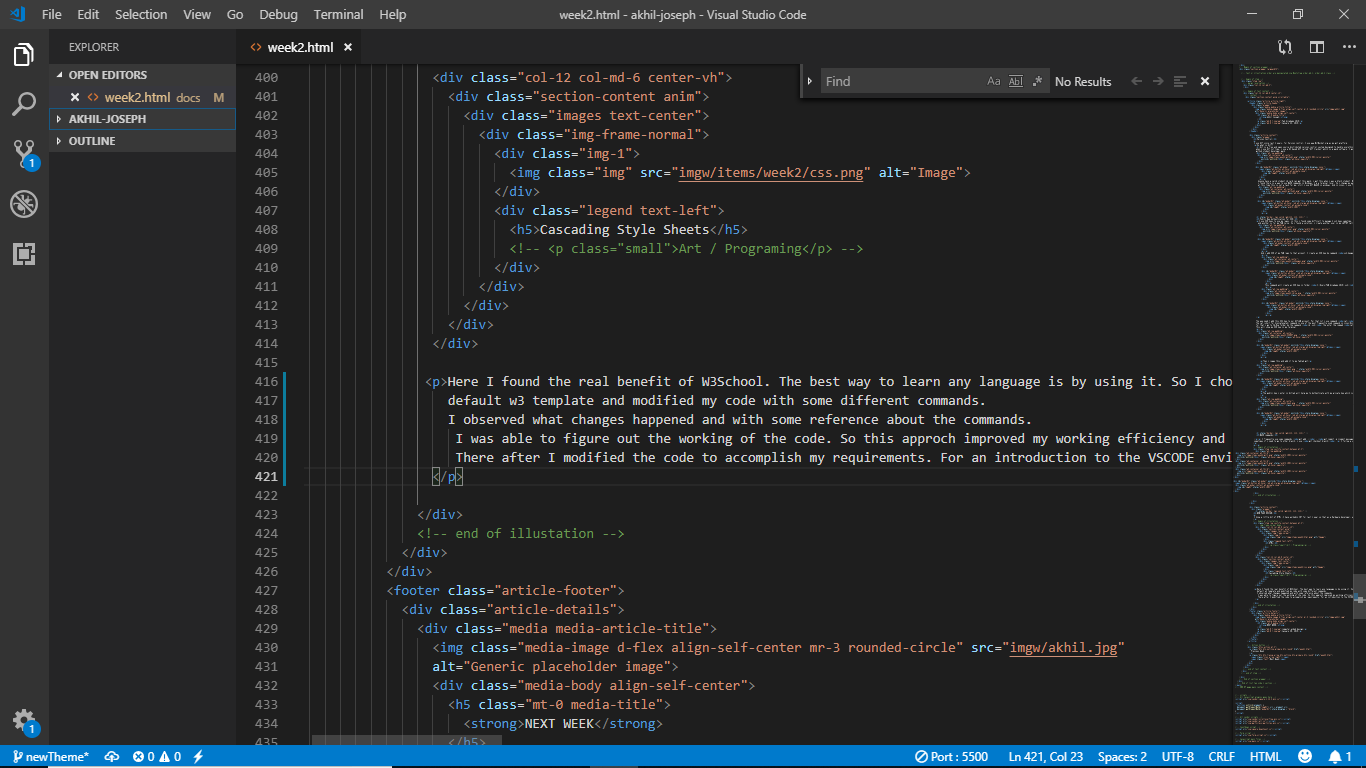Expand the OUTLINE section
The height and width of the screenshot is (768, 1366).
(92, 141)
